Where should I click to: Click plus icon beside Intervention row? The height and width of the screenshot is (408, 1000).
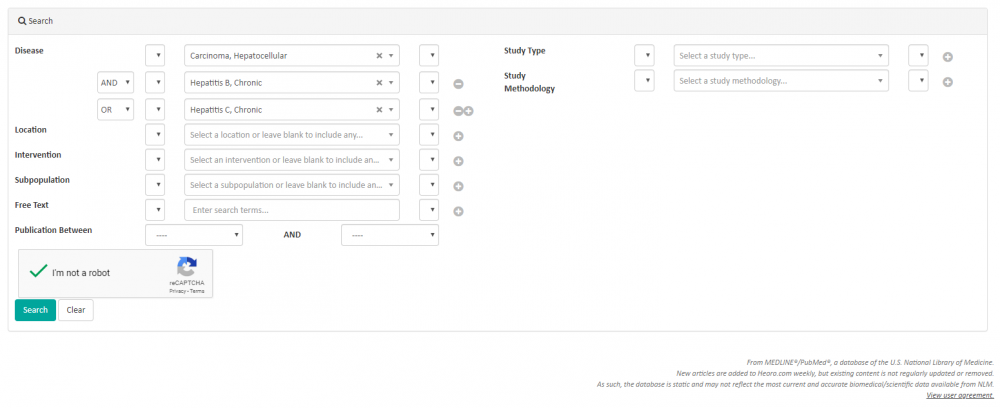(x=458, y=161)
